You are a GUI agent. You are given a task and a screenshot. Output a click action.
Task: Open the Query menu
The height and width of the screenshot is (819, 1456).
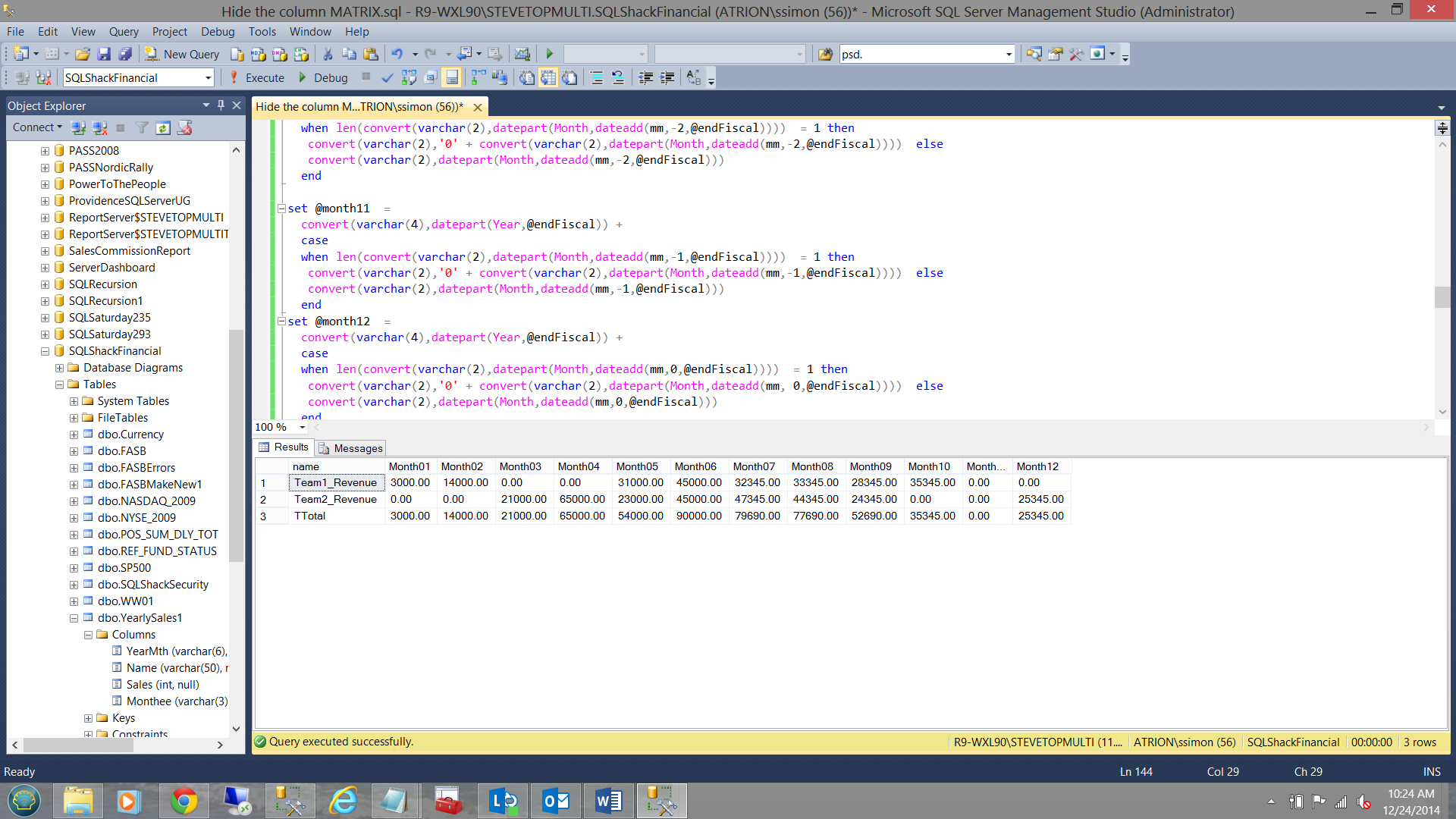pyautogui.click(x=123, y=31)
